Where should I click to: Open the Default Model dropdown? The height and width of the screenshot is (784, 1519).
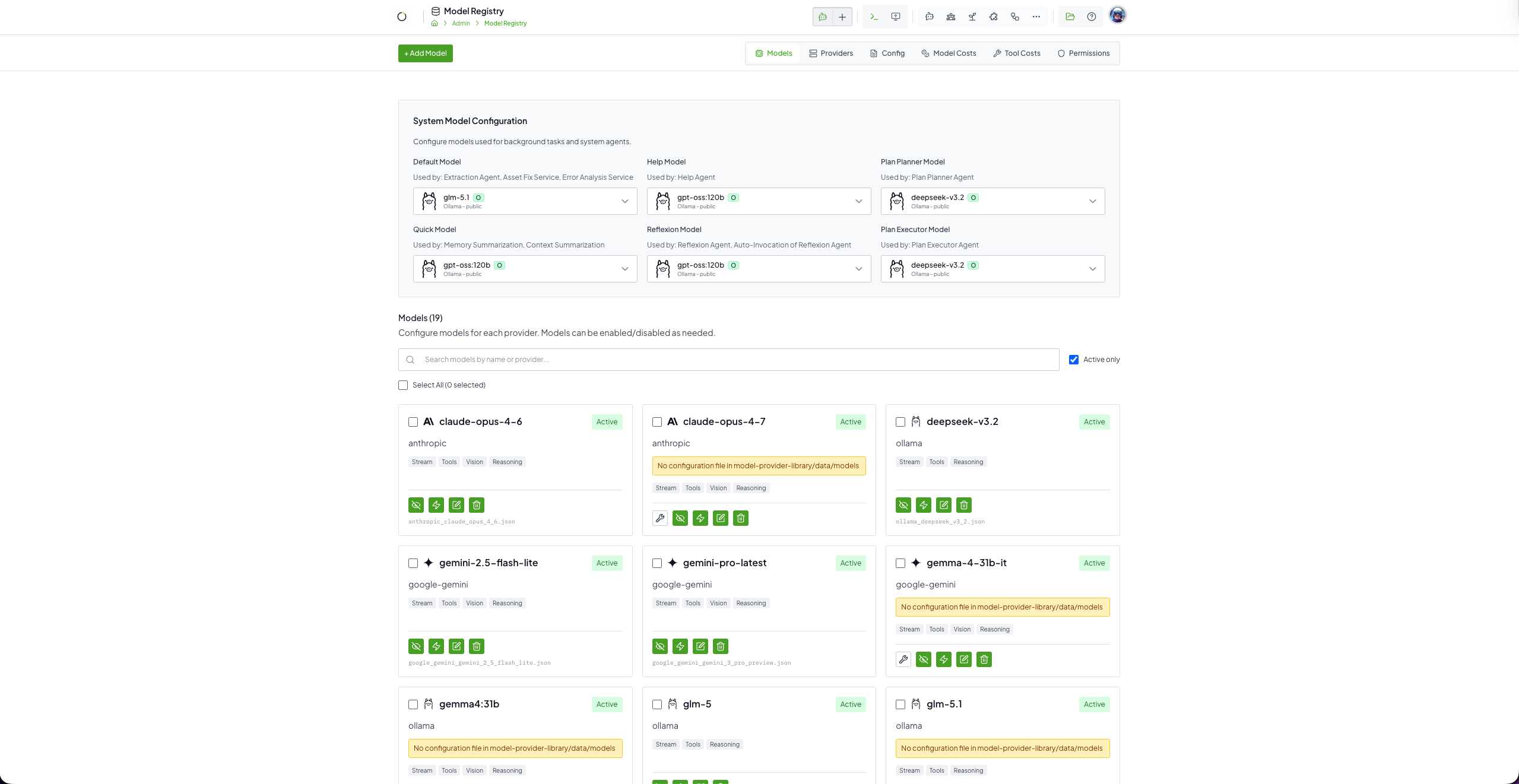click(525, 201)
